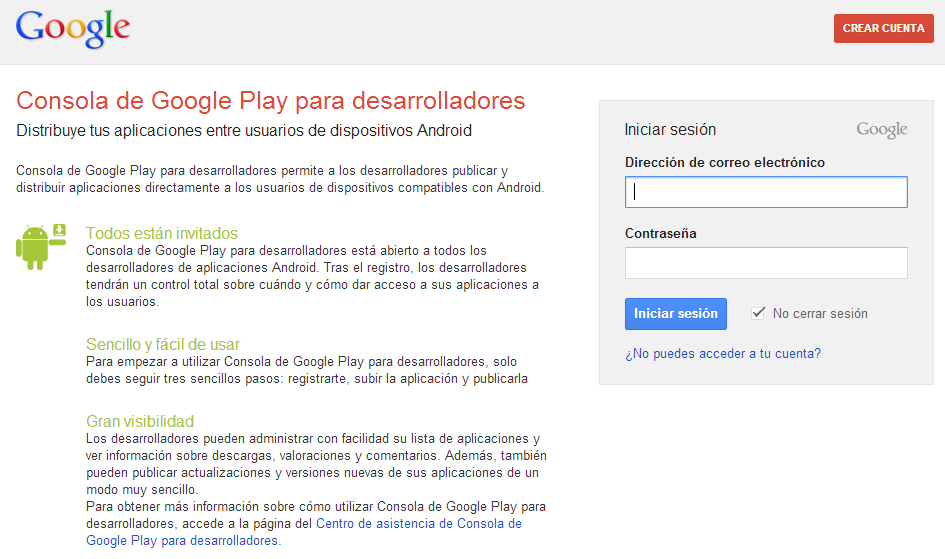Screen dimensions: 945x559
Task: Click the Google logo in the header
Action: pos(73,28)
